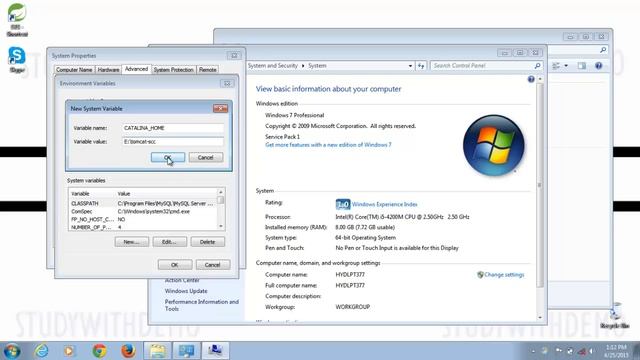The width and height of the screenshot is (640, 360).
Task: Click the Control Panel search magnifier icon
Action: click(538, 66)
